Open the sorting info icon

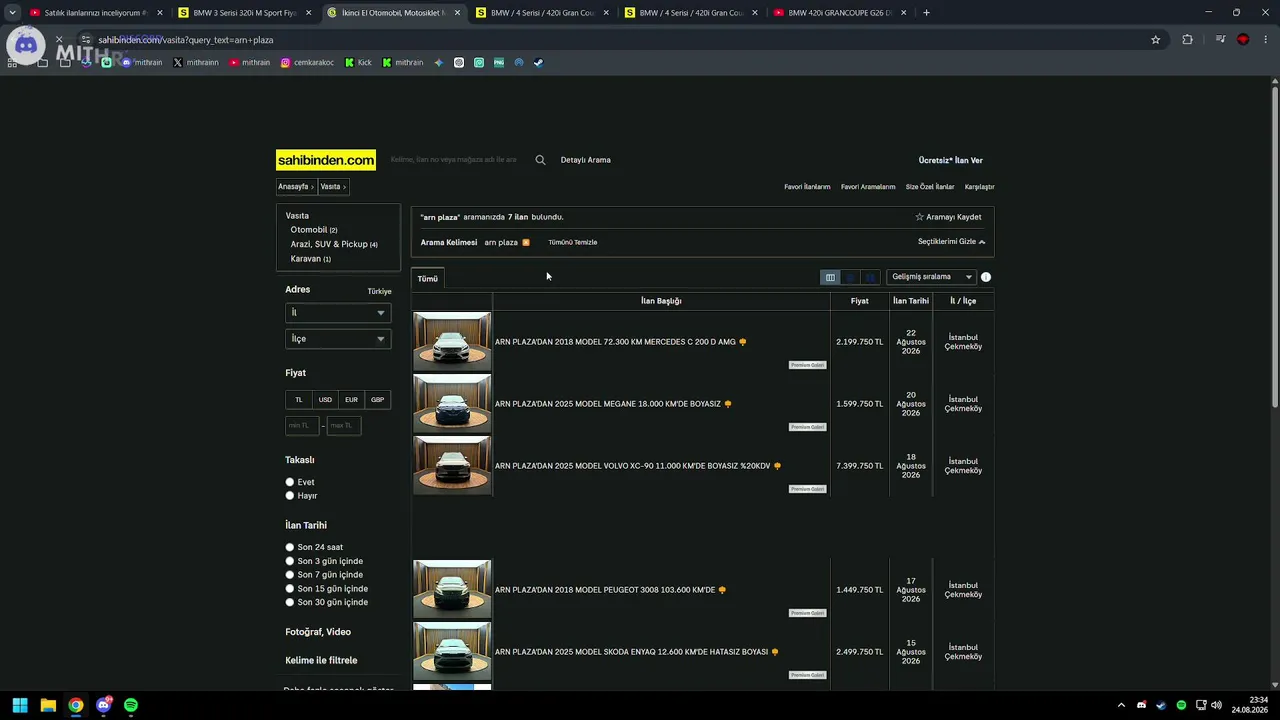point(986,277)
